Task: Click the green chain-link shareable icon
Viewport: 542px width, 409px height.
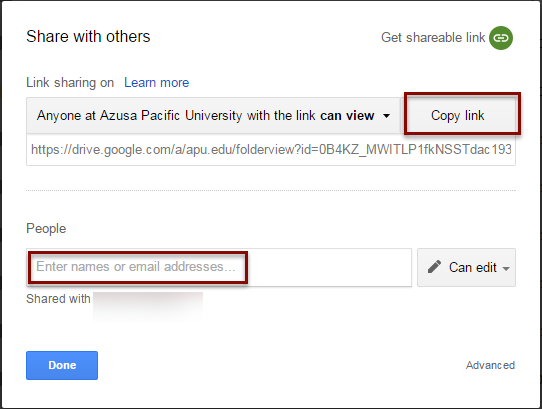Action: click(501, 38)
